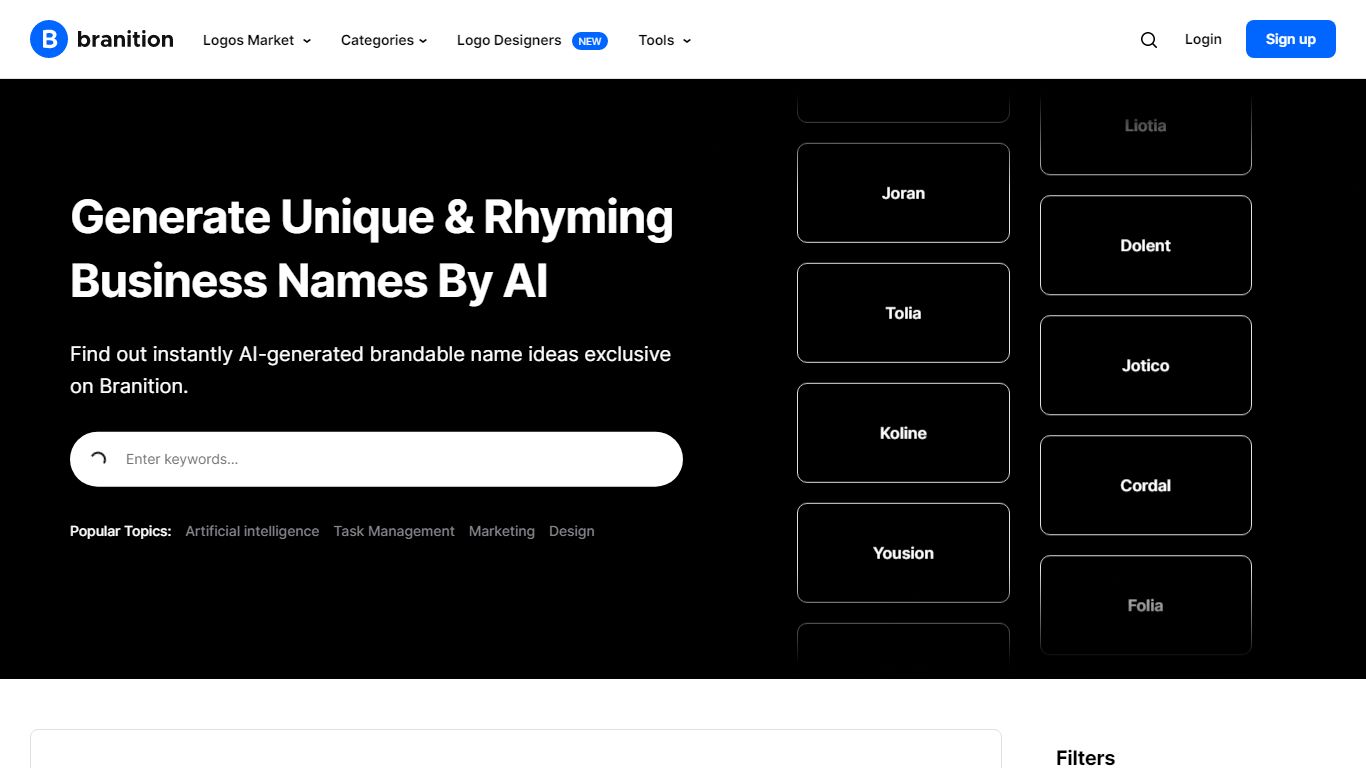Open the search icon in the header

1148,39
